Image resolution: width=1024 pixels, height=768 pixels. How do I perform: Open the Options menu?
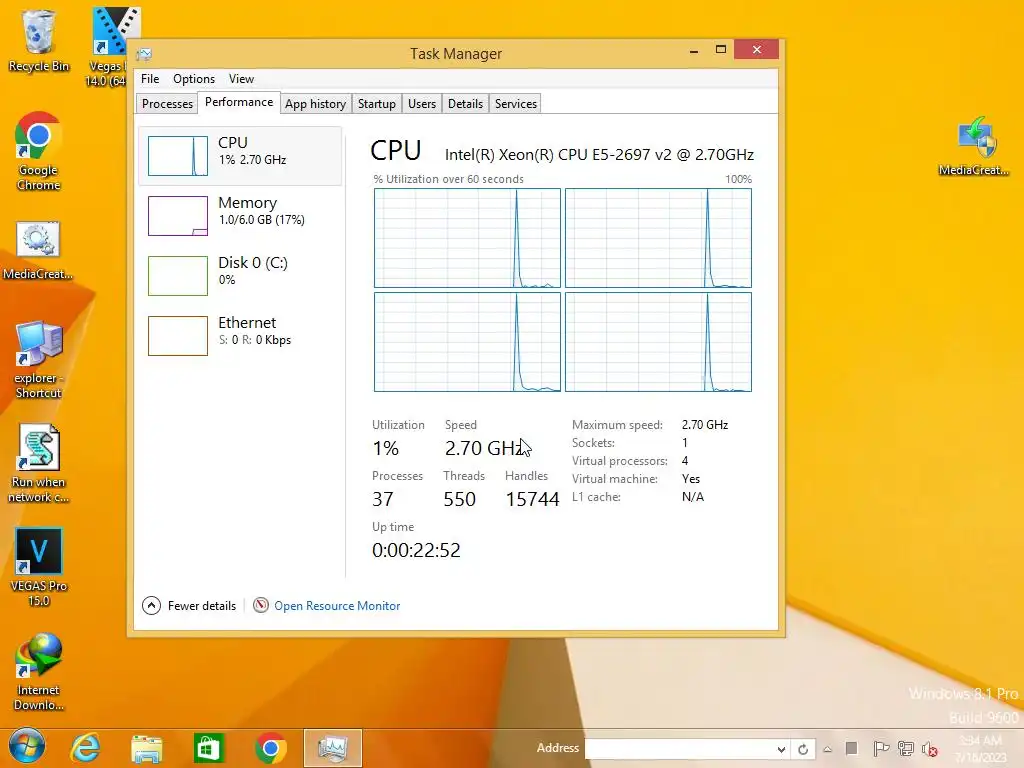pos(194,78)
